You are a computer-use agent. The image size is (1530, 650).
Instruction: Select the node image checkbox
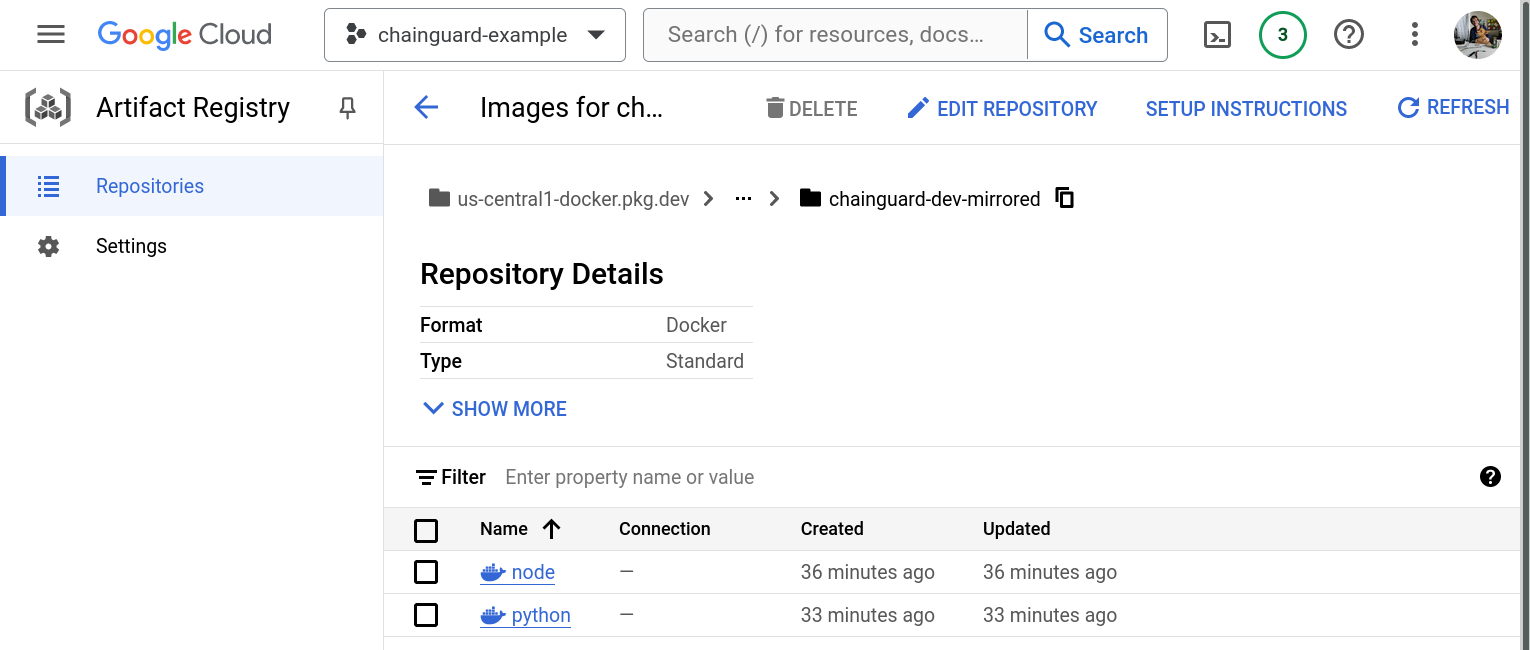(x=426, y=571)
